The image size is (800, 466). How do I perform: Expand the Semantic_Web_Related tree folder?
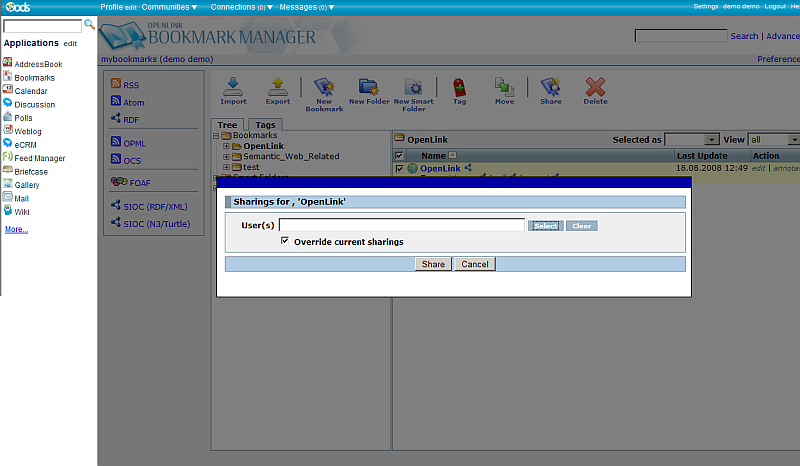(x=226, y=157)
